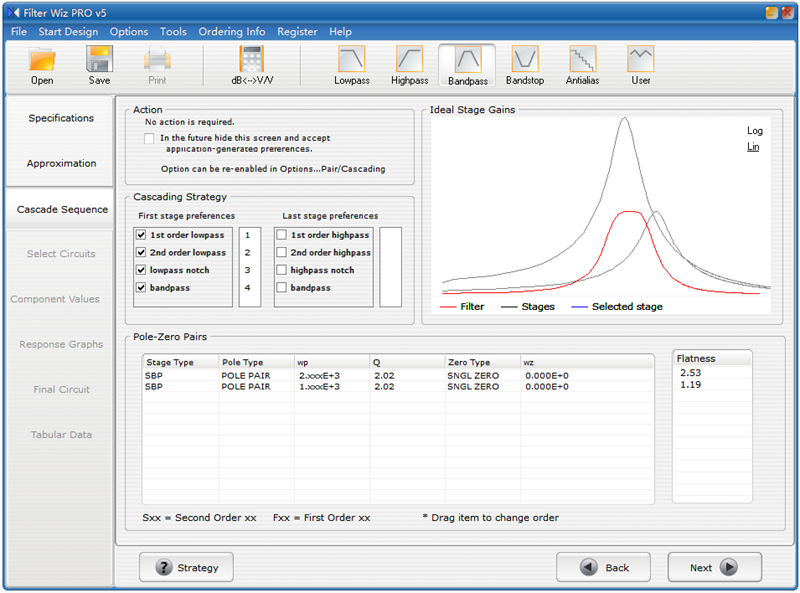Screen dimensions: 800x593
Task: Click the Next button
Action: pos(714,567)
